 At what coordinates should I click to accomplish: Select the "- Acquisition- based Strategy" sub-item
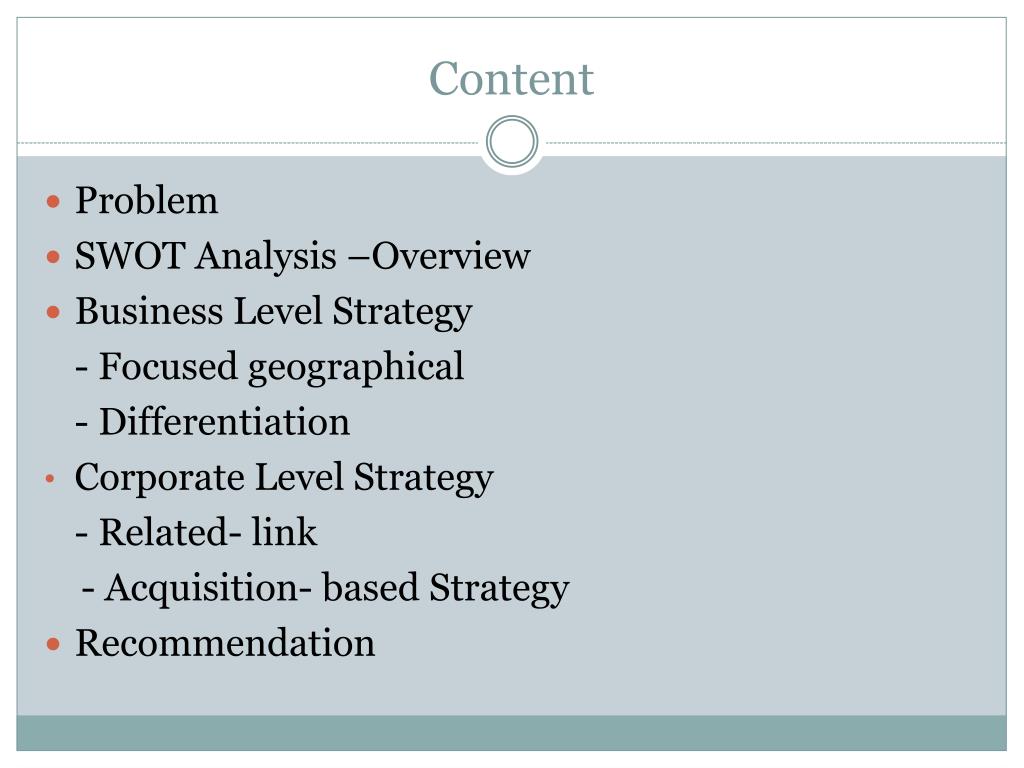point(325,587)
